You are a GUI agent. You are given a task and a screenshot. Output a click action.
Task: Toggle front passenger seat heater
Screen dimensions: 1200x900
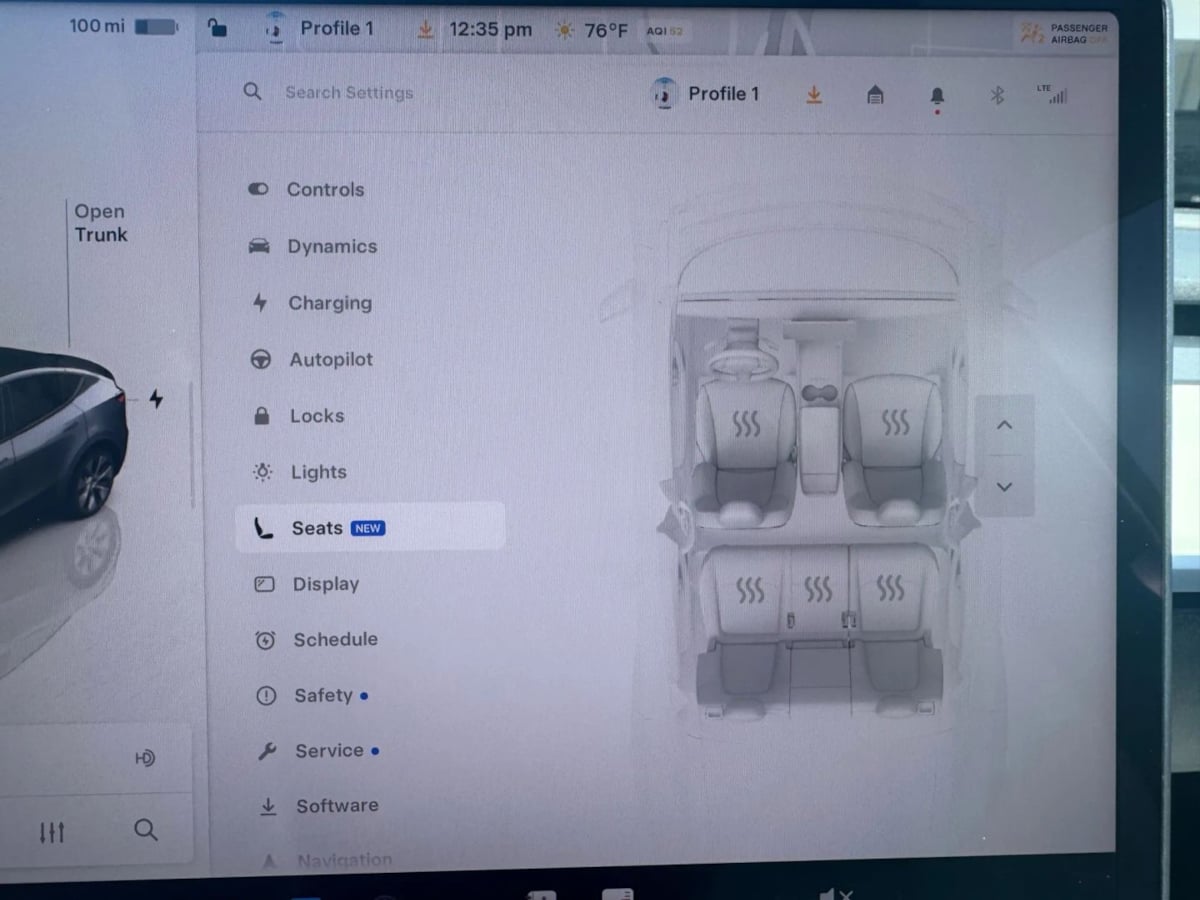tap(895, 423)
